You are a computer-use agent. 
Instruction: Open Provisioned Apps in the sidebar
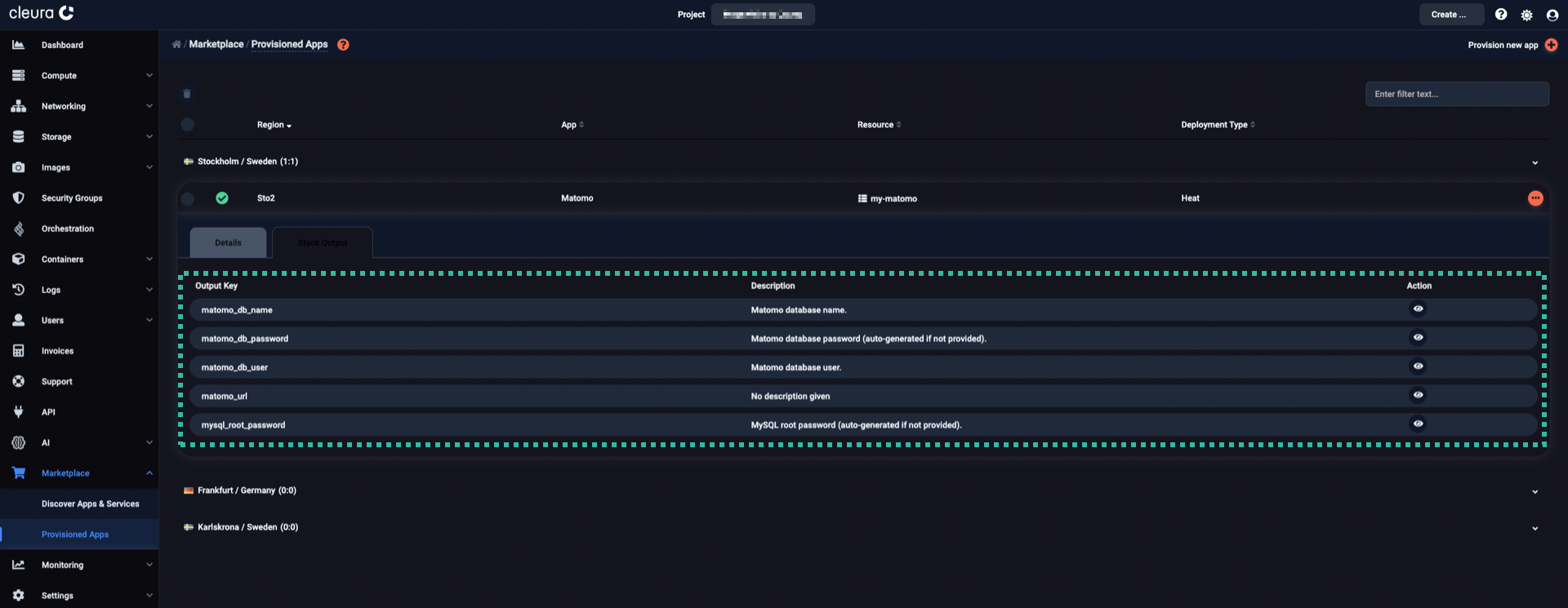click(75, 535)
